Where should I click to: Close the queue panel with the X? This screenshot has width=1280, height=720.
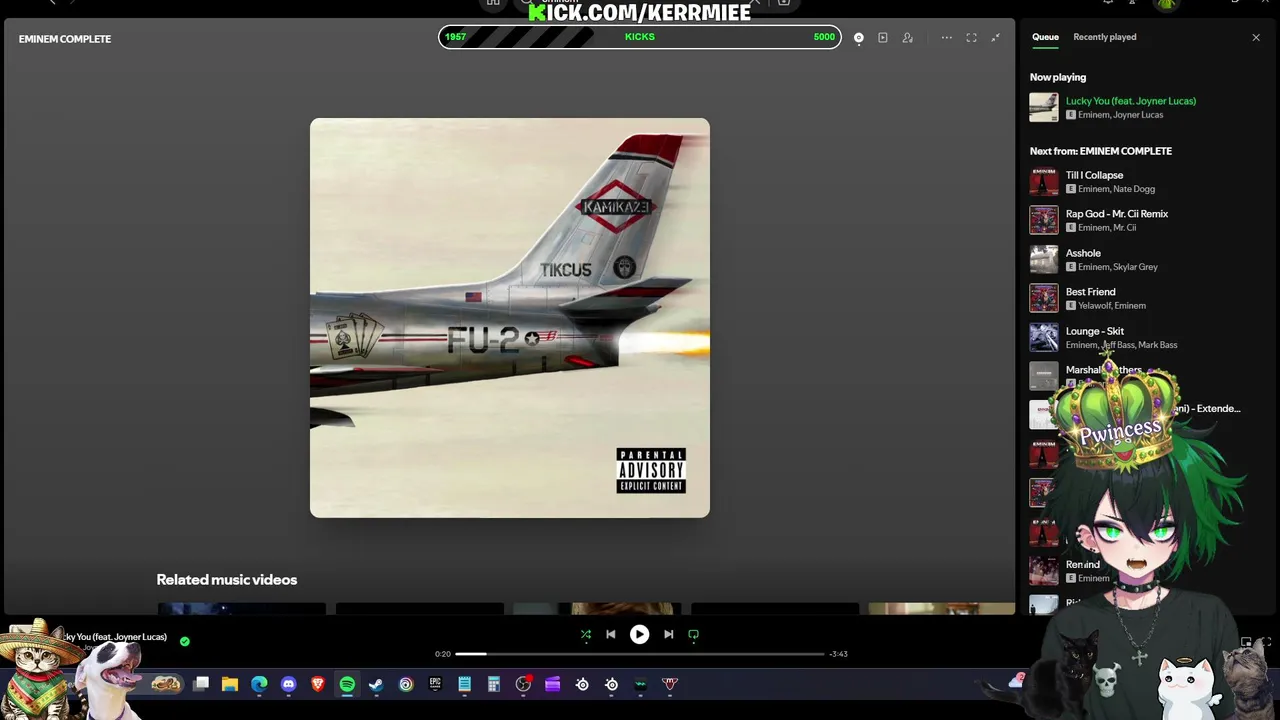[x=1256, y=38]
